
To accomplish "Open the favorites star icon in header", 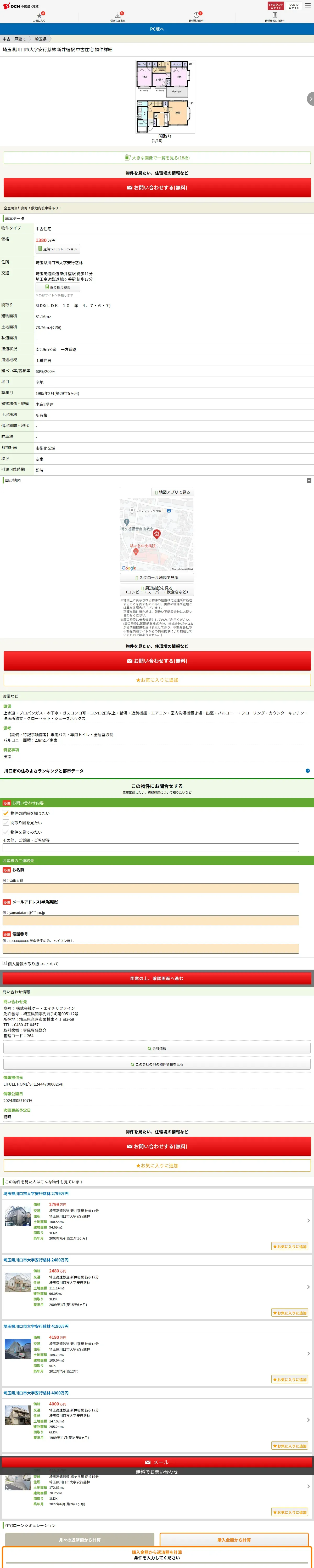I will click(x=39, y=16).
